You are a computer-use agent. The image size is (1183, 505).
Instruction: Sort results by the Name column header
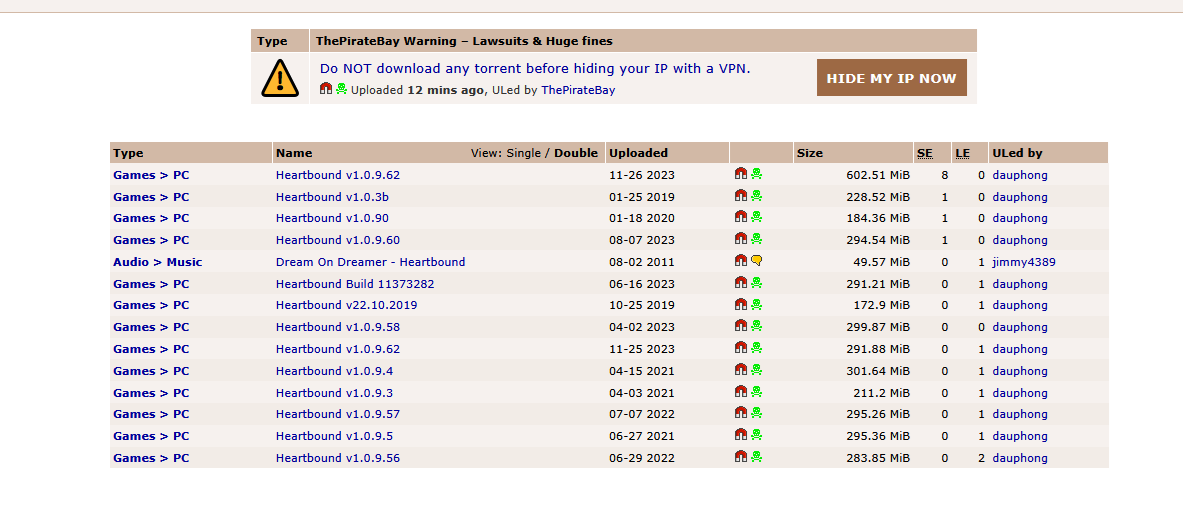(x=294, y=153)
